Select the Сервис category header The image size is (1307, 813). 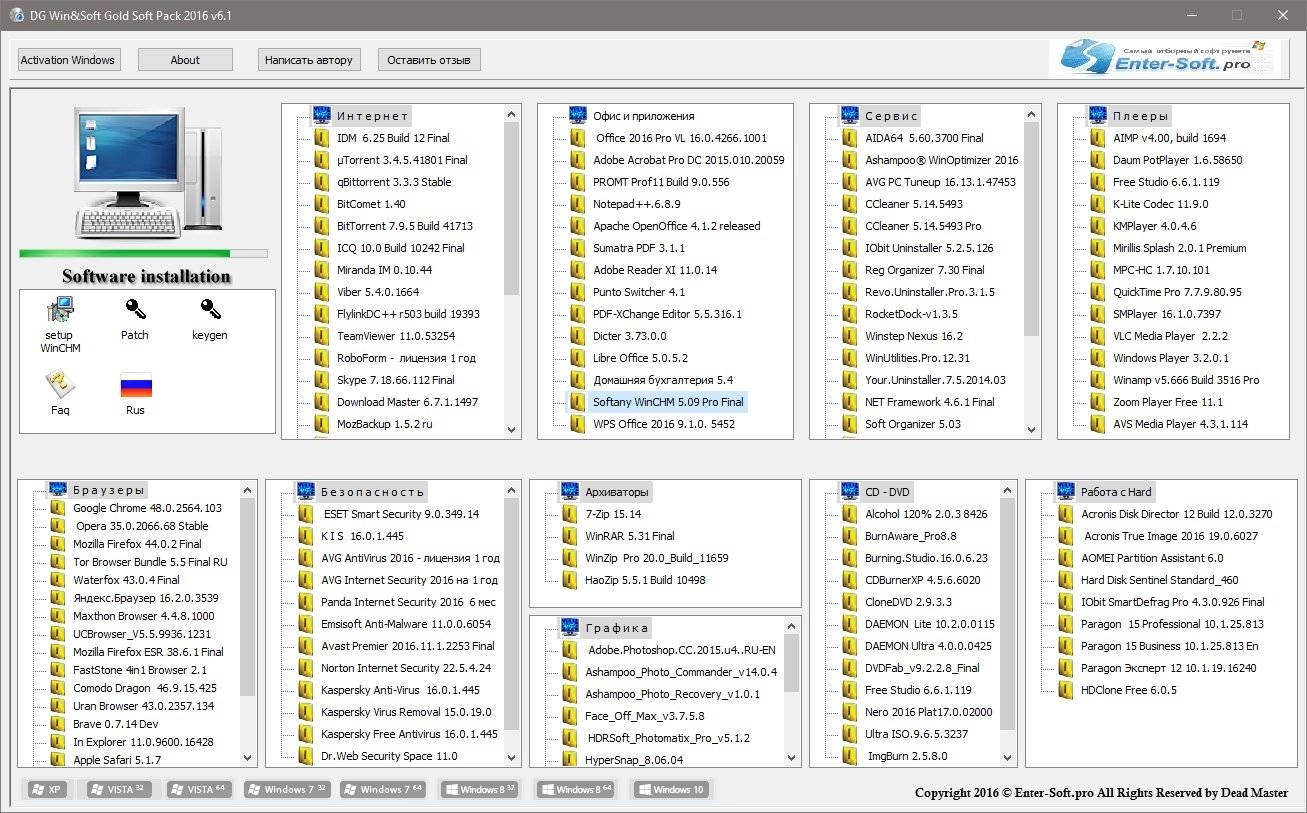[x=891, y=116]
